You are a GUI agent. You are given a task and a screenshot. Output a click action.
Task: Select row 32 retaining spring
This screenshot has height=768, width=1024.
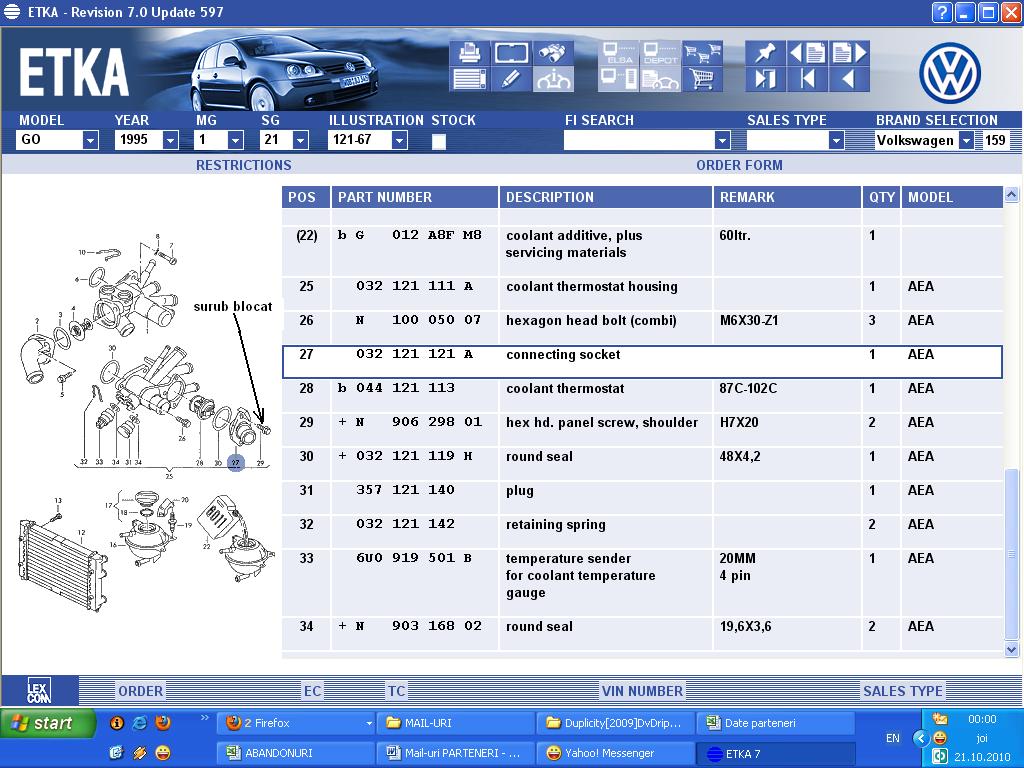tap(642, 532)
